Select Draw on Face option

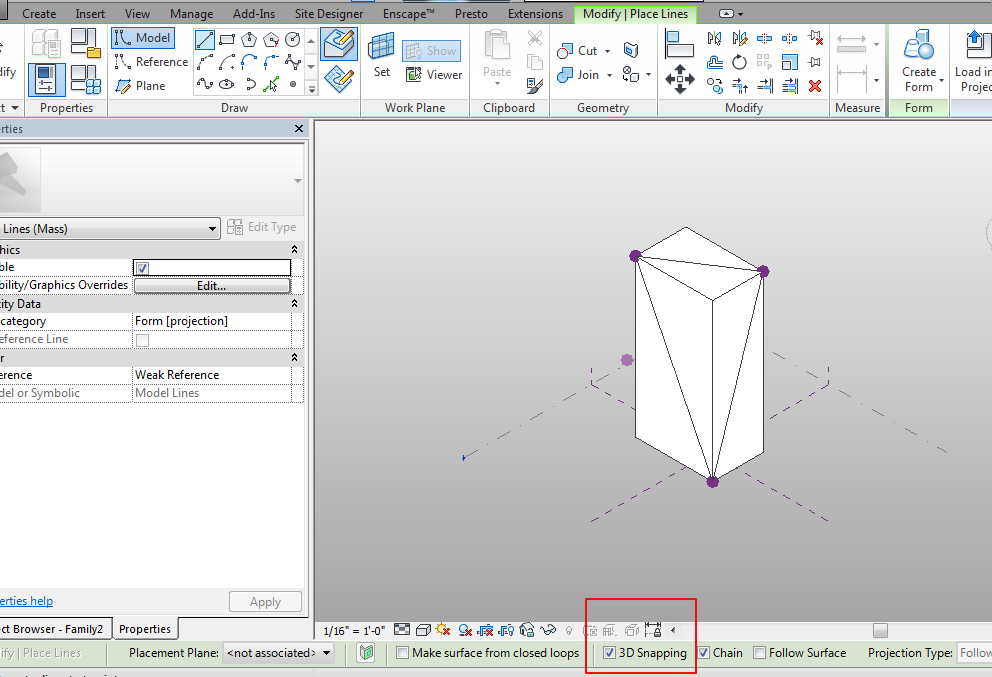click(x=340, y=44)
